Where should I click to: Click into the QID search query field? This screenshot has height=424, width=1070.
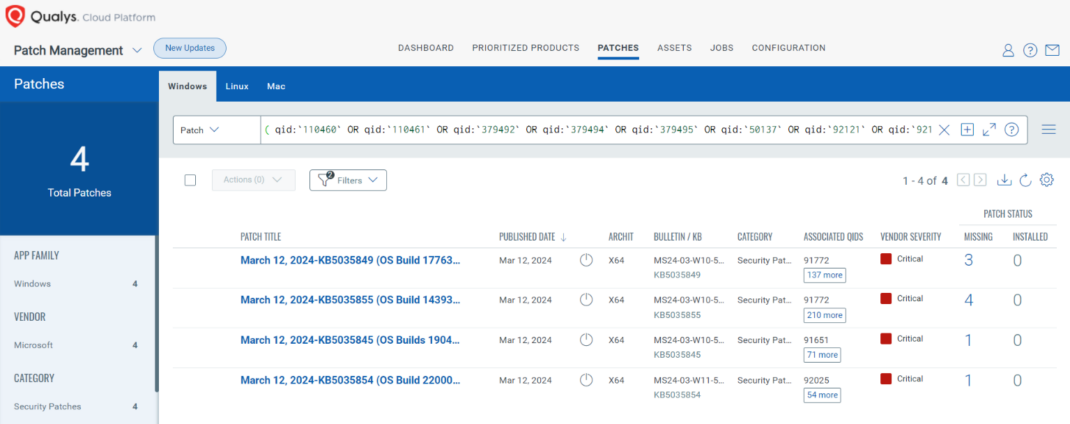(x=597, y=130)
